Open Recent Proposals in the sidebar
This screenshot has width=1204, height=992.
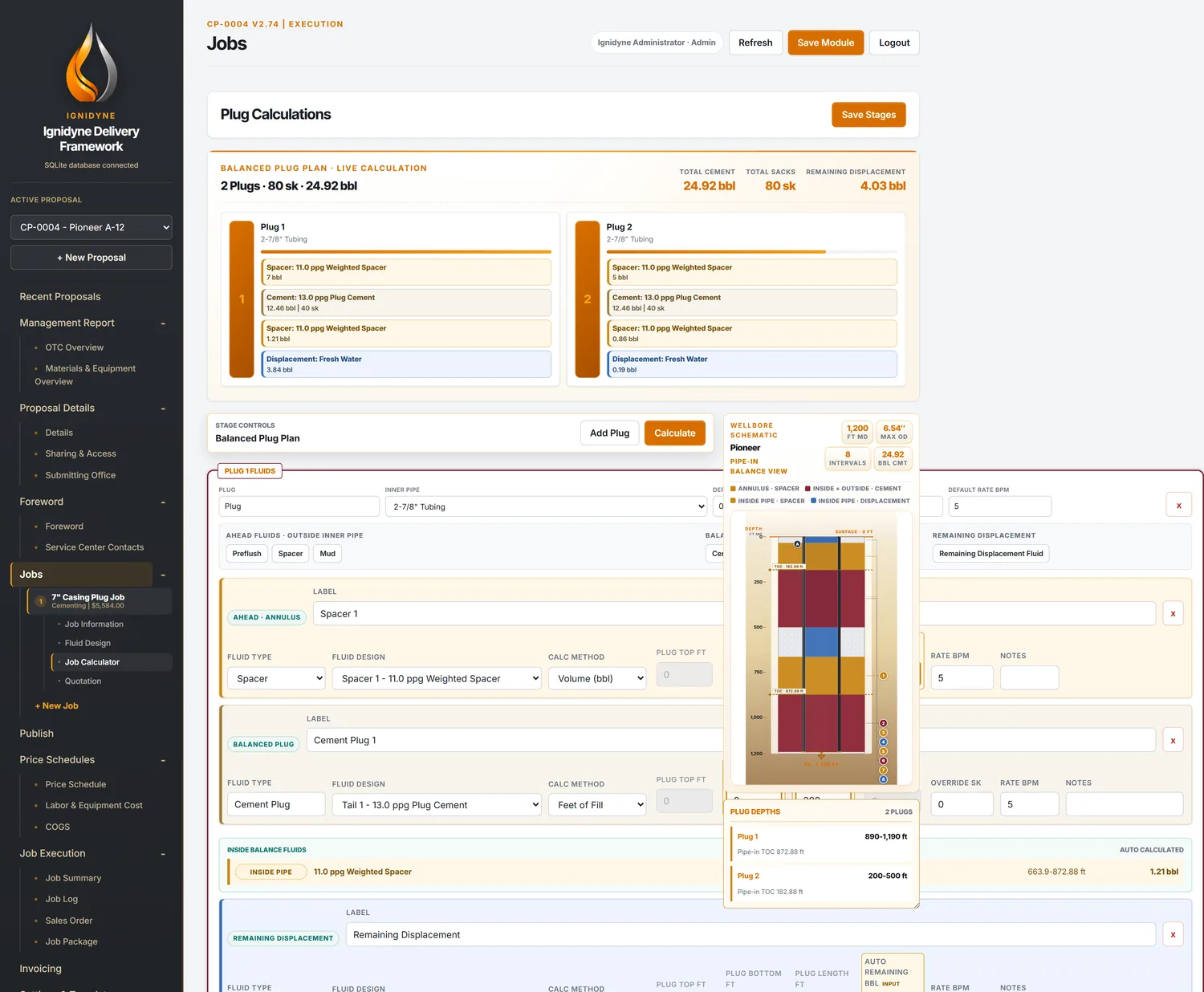60,296
